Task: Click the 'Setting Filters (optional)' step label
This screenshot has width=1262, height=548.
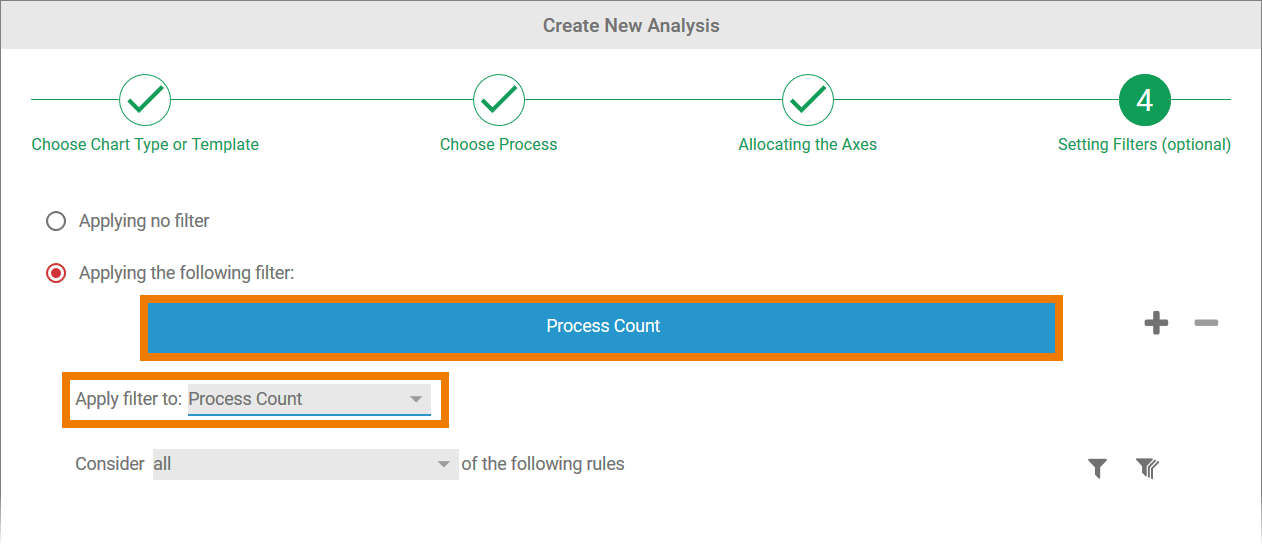Action: coord(1144,145)
